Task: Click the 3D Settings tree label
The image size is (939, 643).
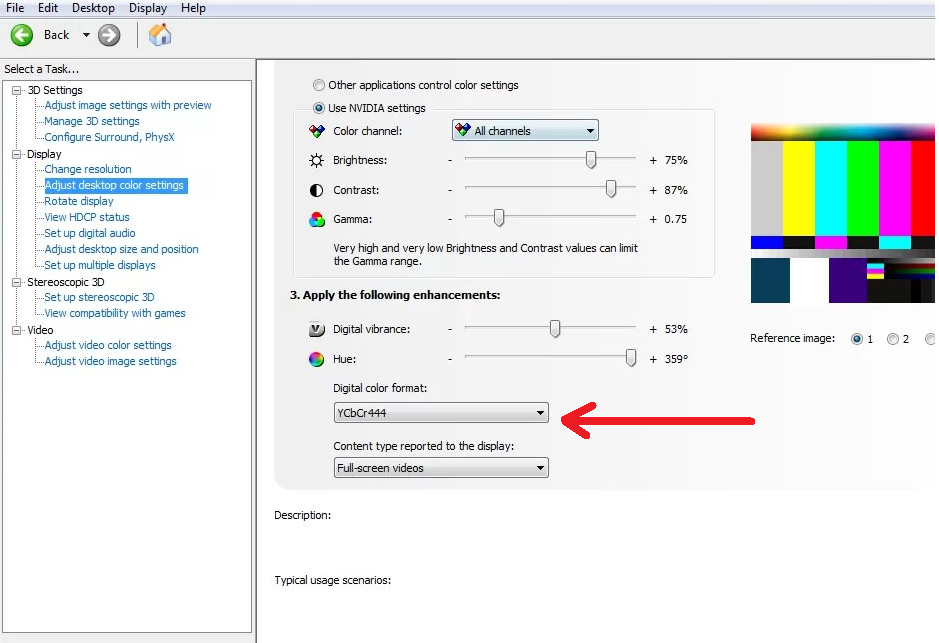Action: click(x=55, y=90)
